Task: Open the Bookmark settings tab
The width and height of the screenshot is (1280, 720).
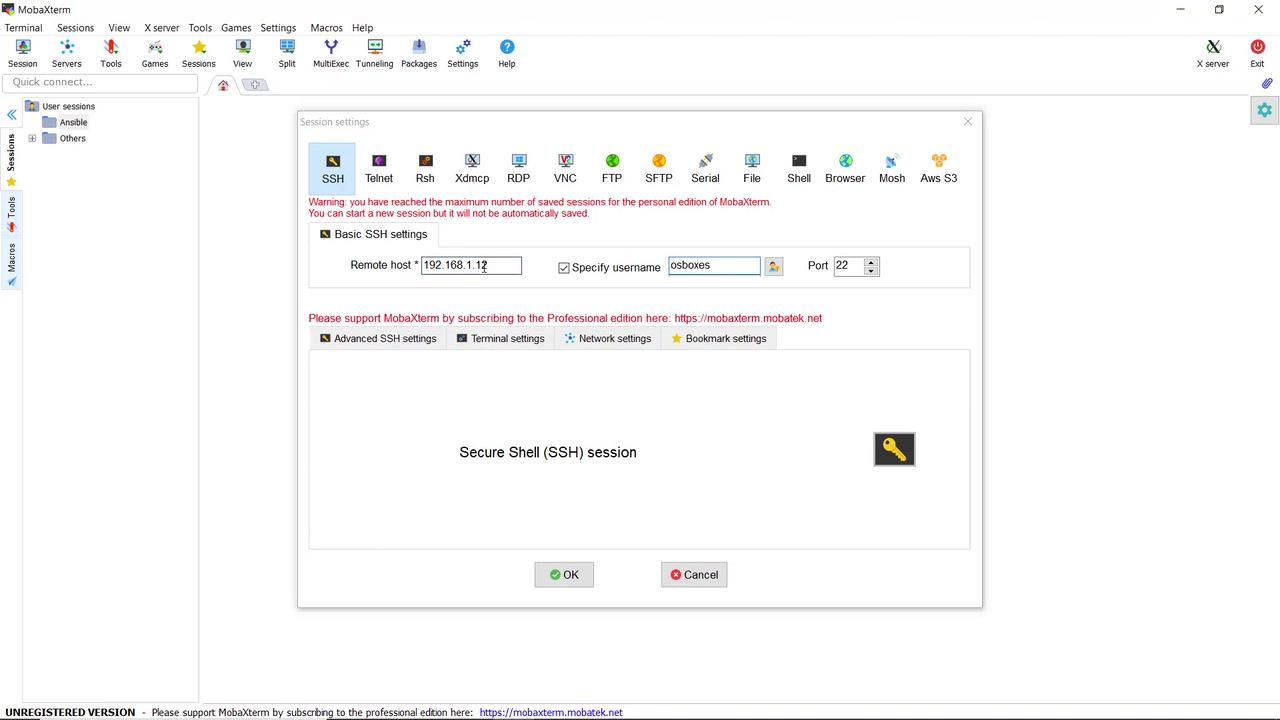Action: pos(718,338)
